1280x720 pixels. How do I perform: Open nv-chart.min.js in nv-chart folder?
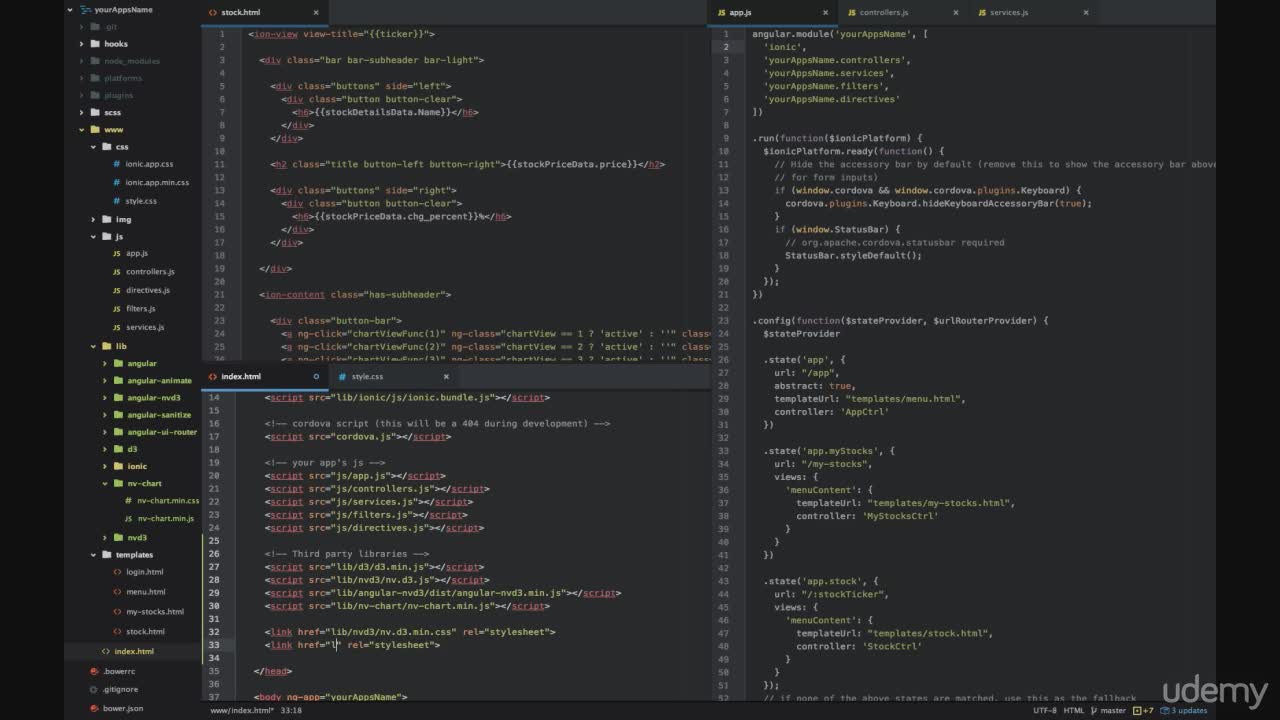click(x=166, y=519)
